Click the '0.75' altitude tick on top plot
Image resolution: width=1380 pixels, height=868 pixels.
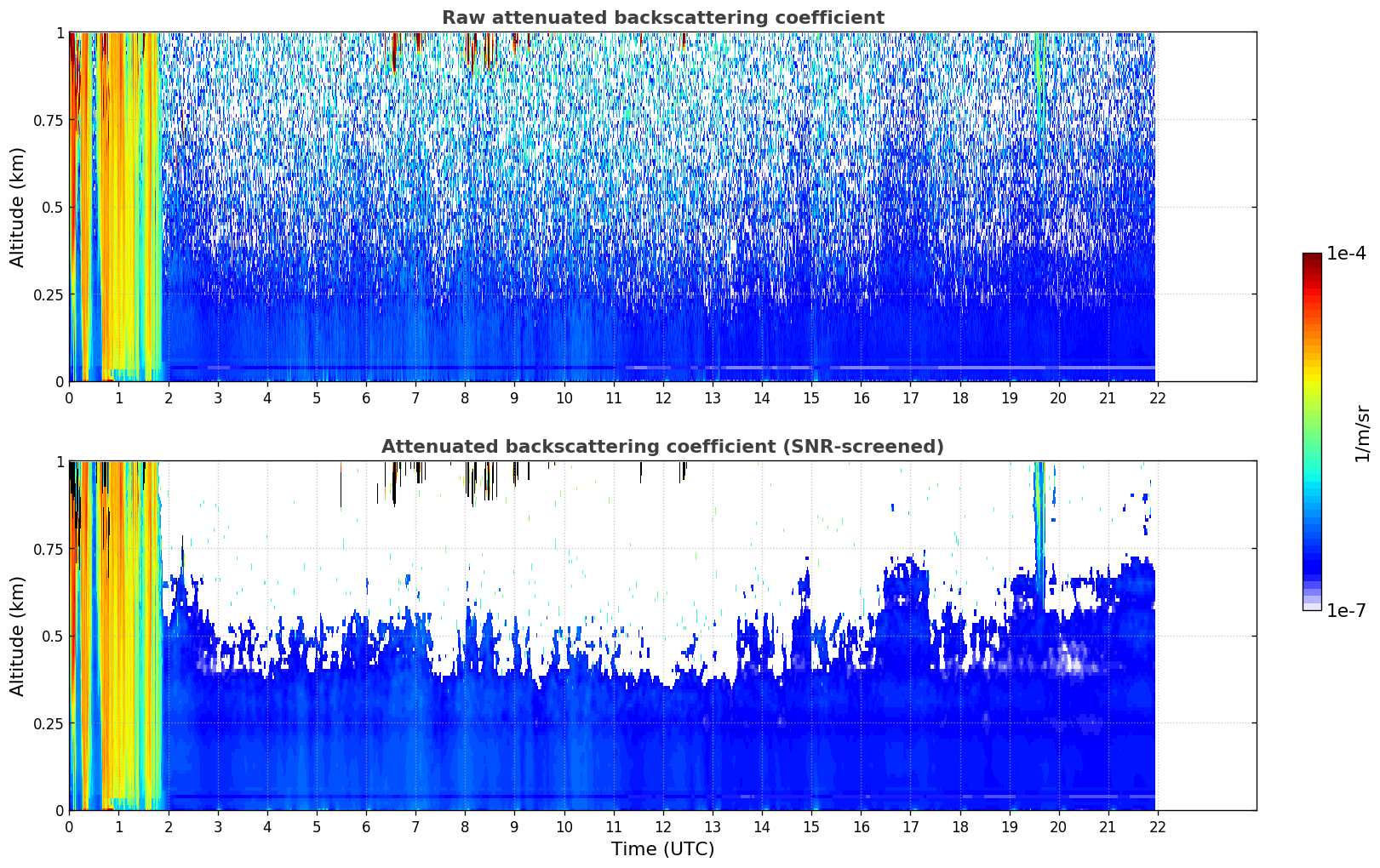(x=47, y=120)
